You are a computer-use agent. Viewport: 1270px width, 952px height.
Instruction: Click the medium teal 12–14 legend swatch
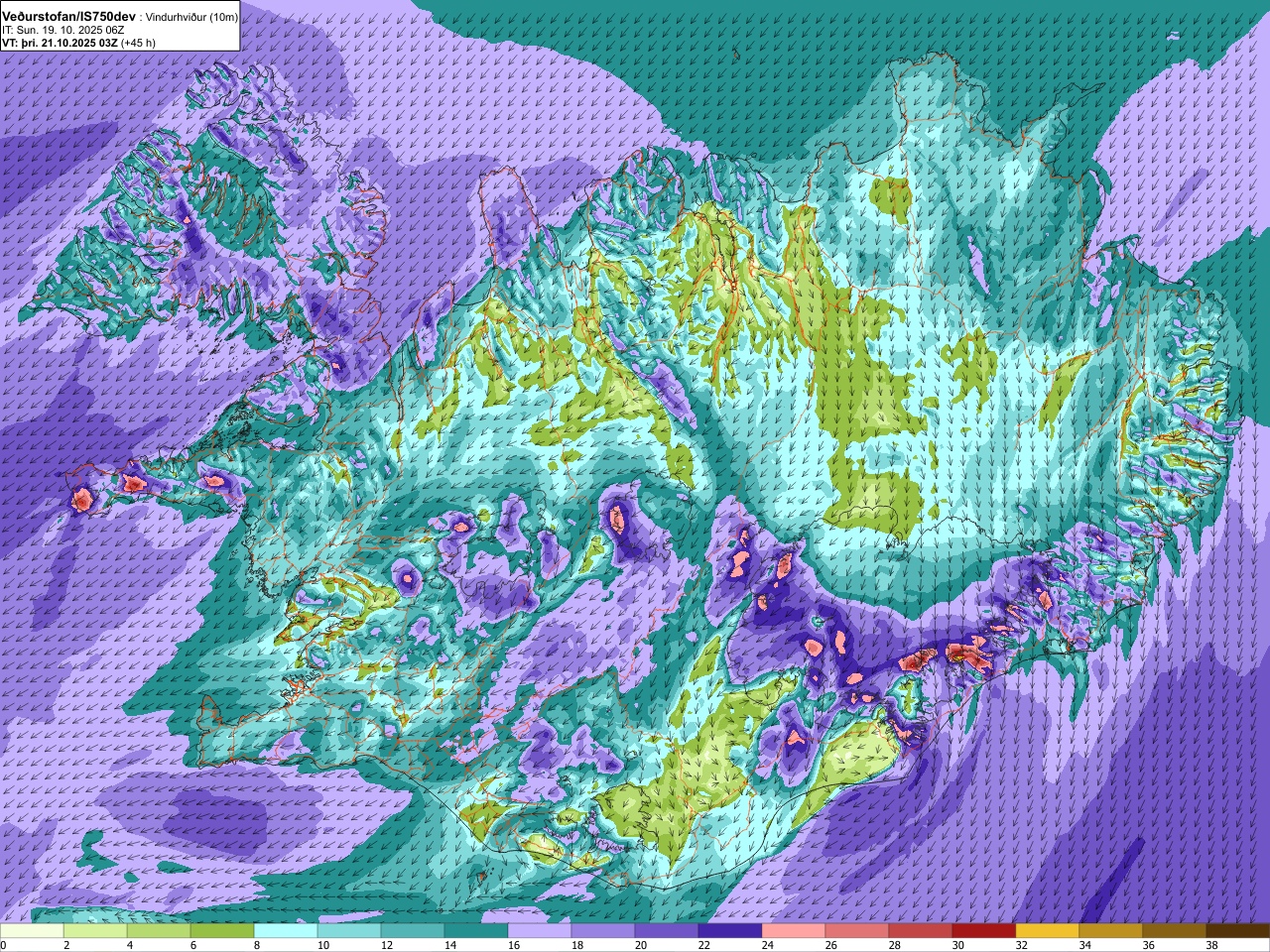click(413, 931)
